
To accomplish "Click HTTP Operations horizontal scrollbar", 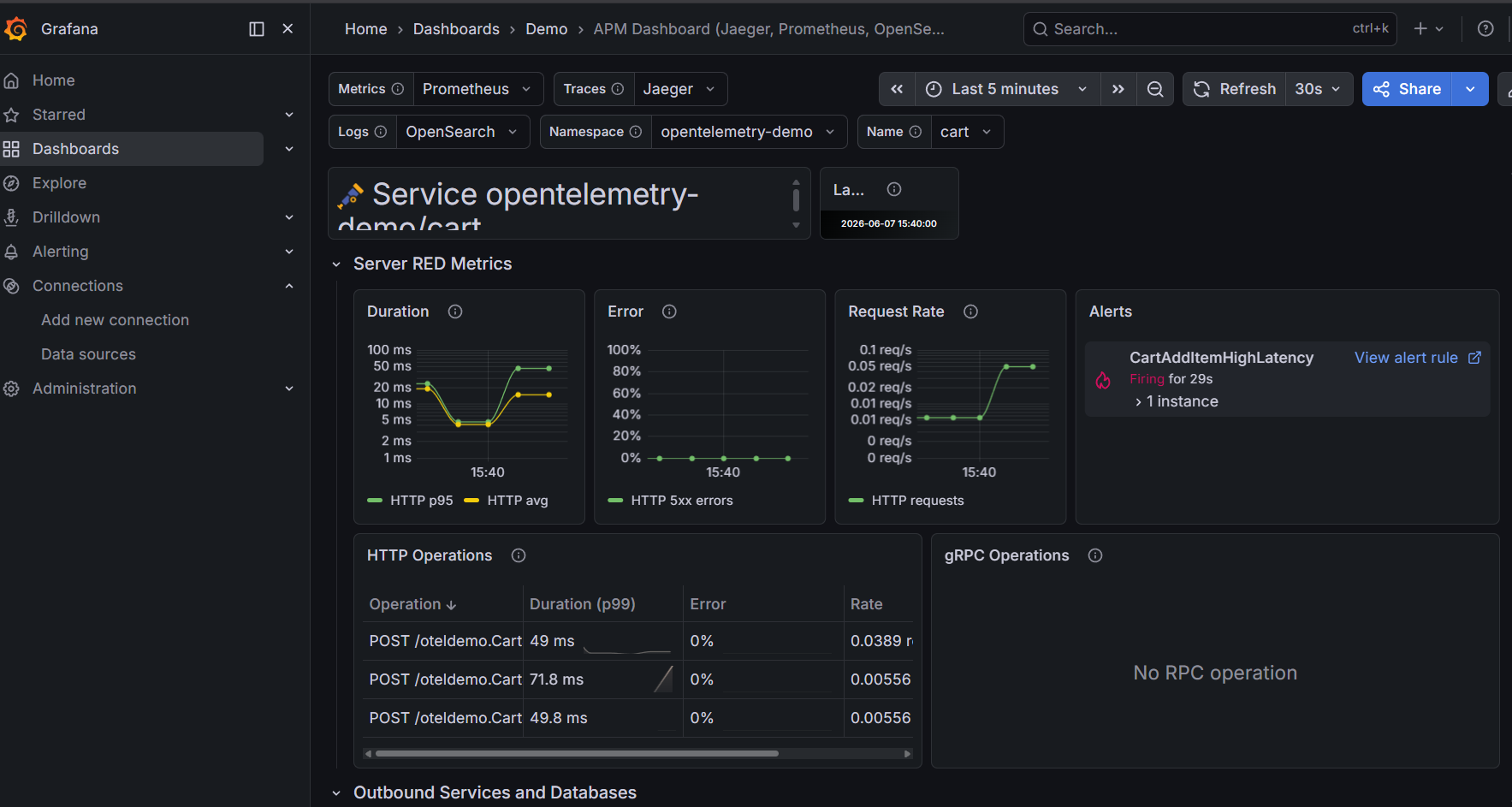I will [x=577, y=754].
